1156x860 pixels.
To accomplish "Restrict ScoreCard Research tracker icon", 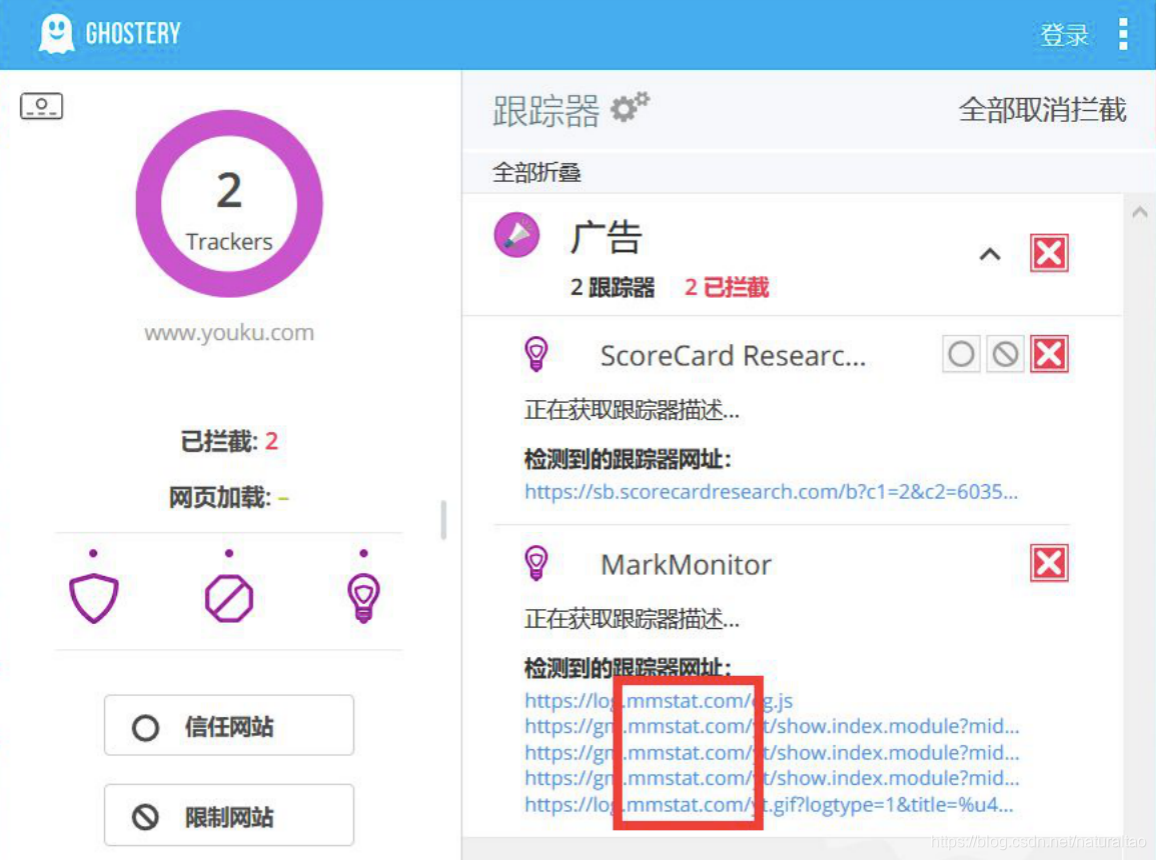I will click(1005, 354).
